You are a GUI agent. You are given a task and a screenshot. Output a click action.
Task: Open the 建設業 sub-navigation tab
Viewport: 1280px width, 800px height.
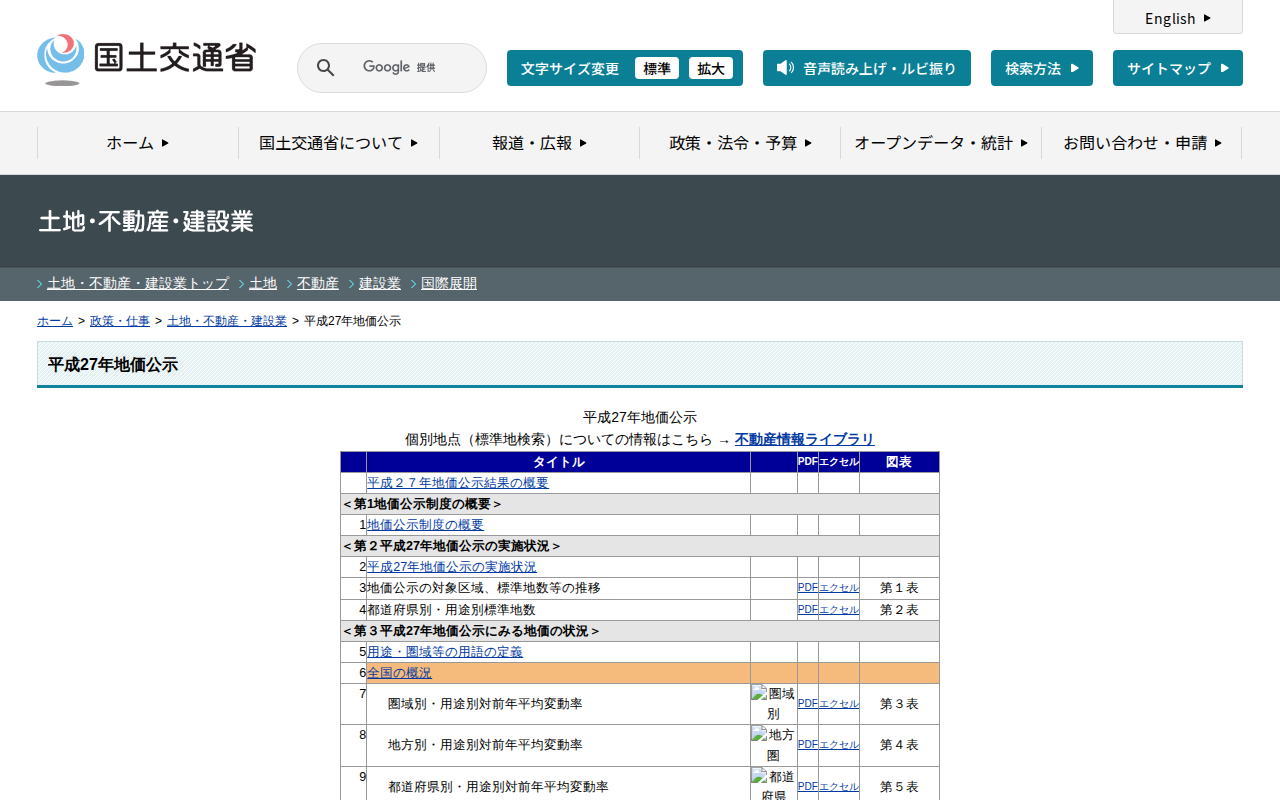click(379, 283)
